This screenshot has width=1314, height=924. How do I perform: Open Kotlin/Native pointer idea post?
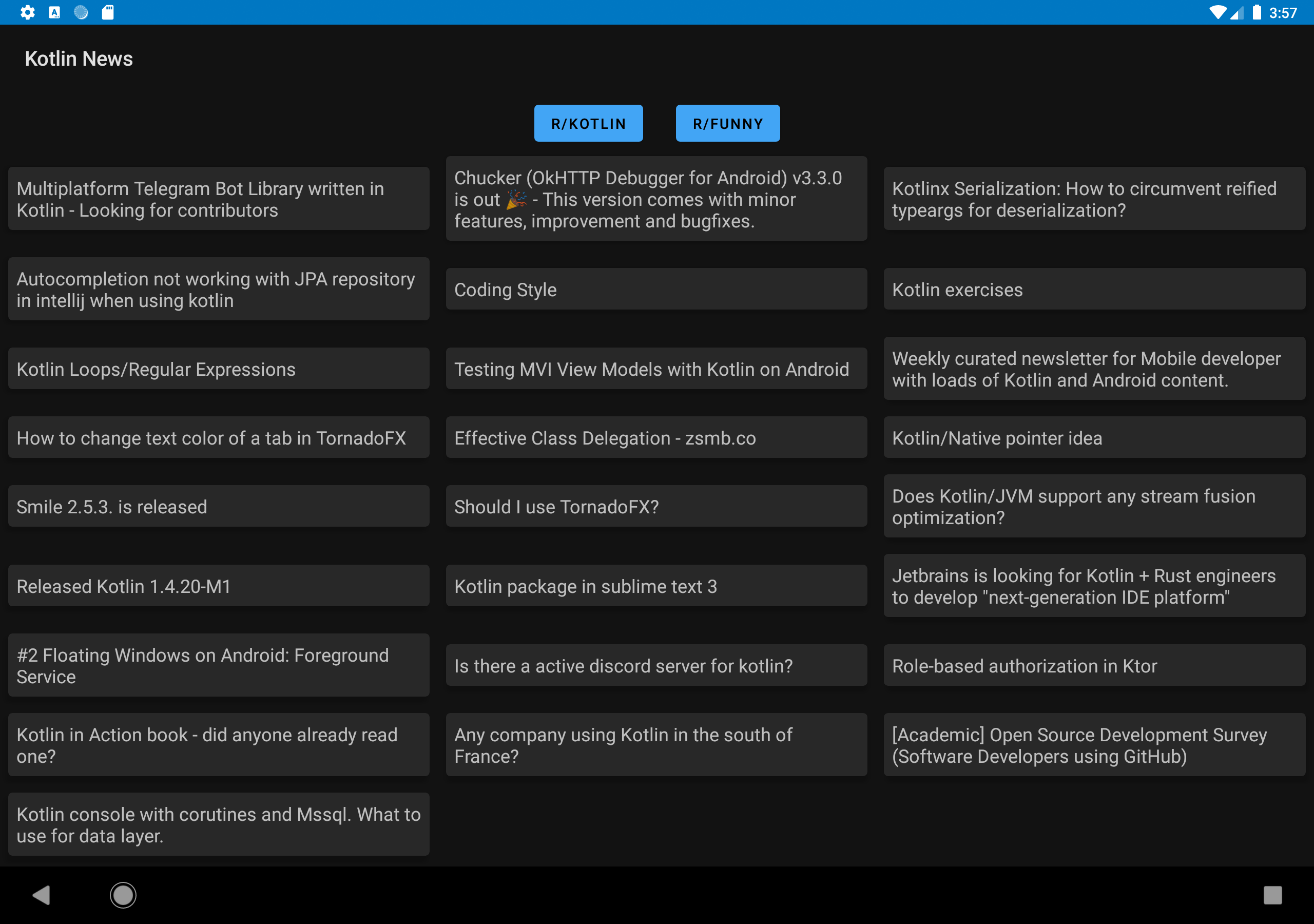click(x=1094, y=437)
